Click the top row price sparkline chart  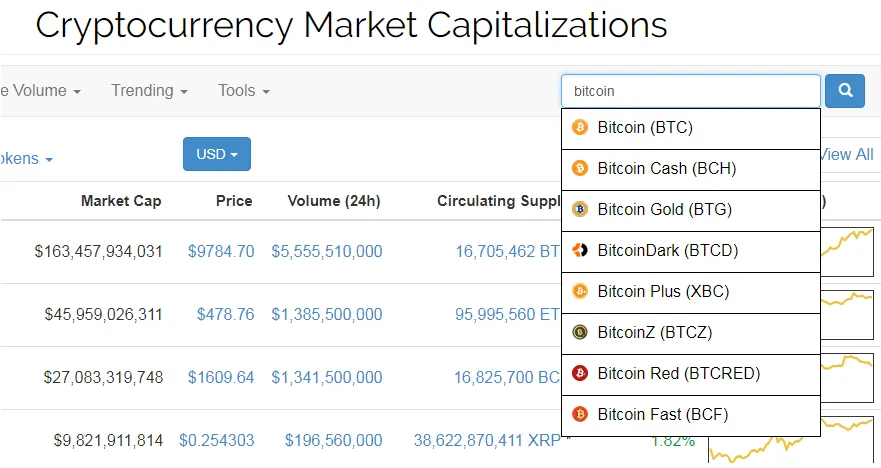(847, 251)
